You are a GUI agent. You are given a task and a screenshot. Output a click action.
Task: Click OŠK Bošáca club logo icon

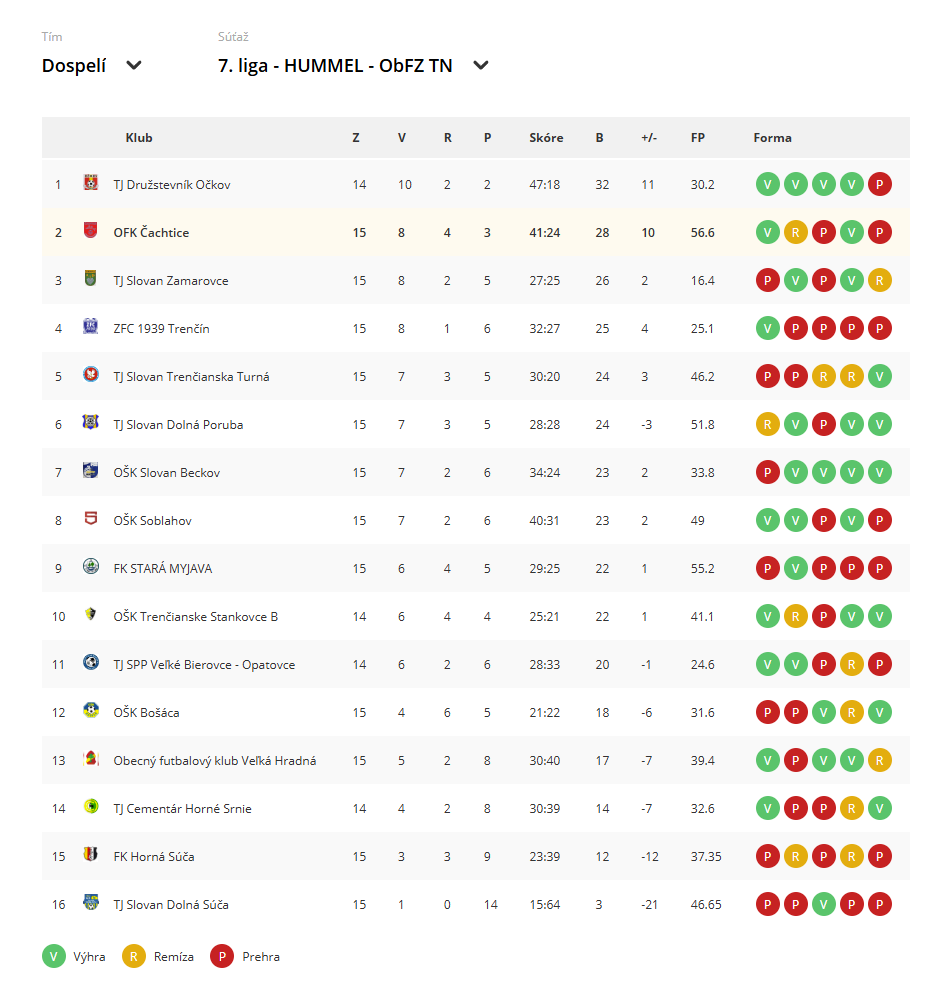91,711
